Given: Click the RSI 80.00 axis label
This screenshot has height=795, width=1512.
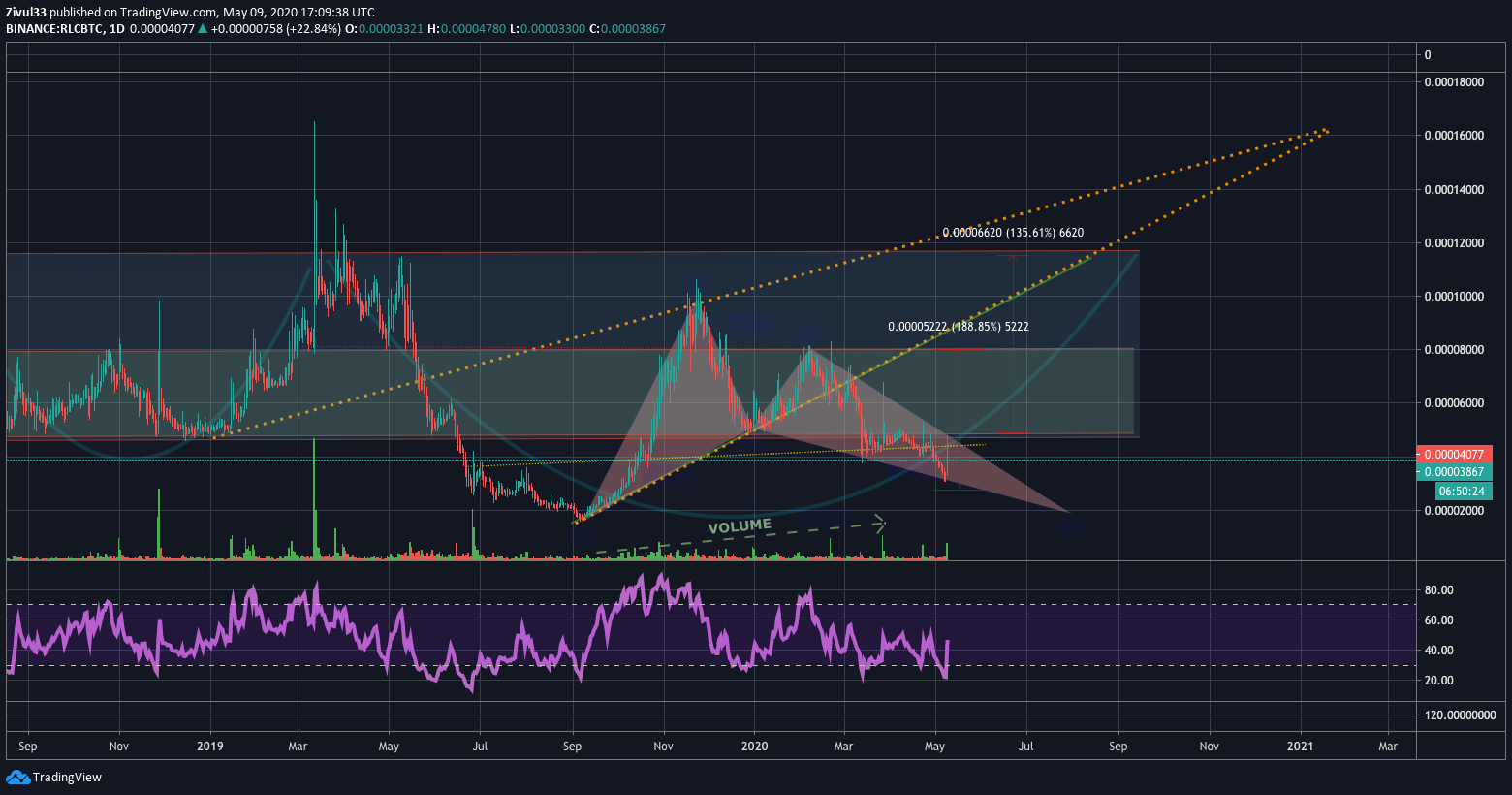Looking at the screenshot, I should (x=1439, y=590).
